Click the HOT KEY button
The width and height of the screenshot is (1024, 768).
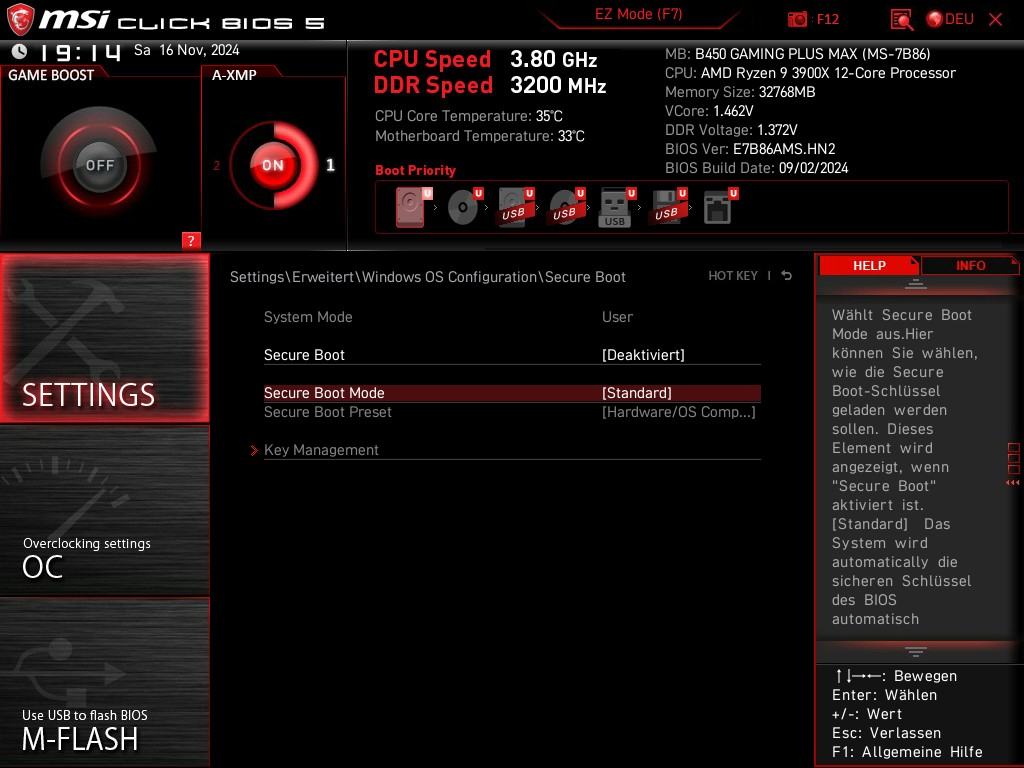point(733,276)
